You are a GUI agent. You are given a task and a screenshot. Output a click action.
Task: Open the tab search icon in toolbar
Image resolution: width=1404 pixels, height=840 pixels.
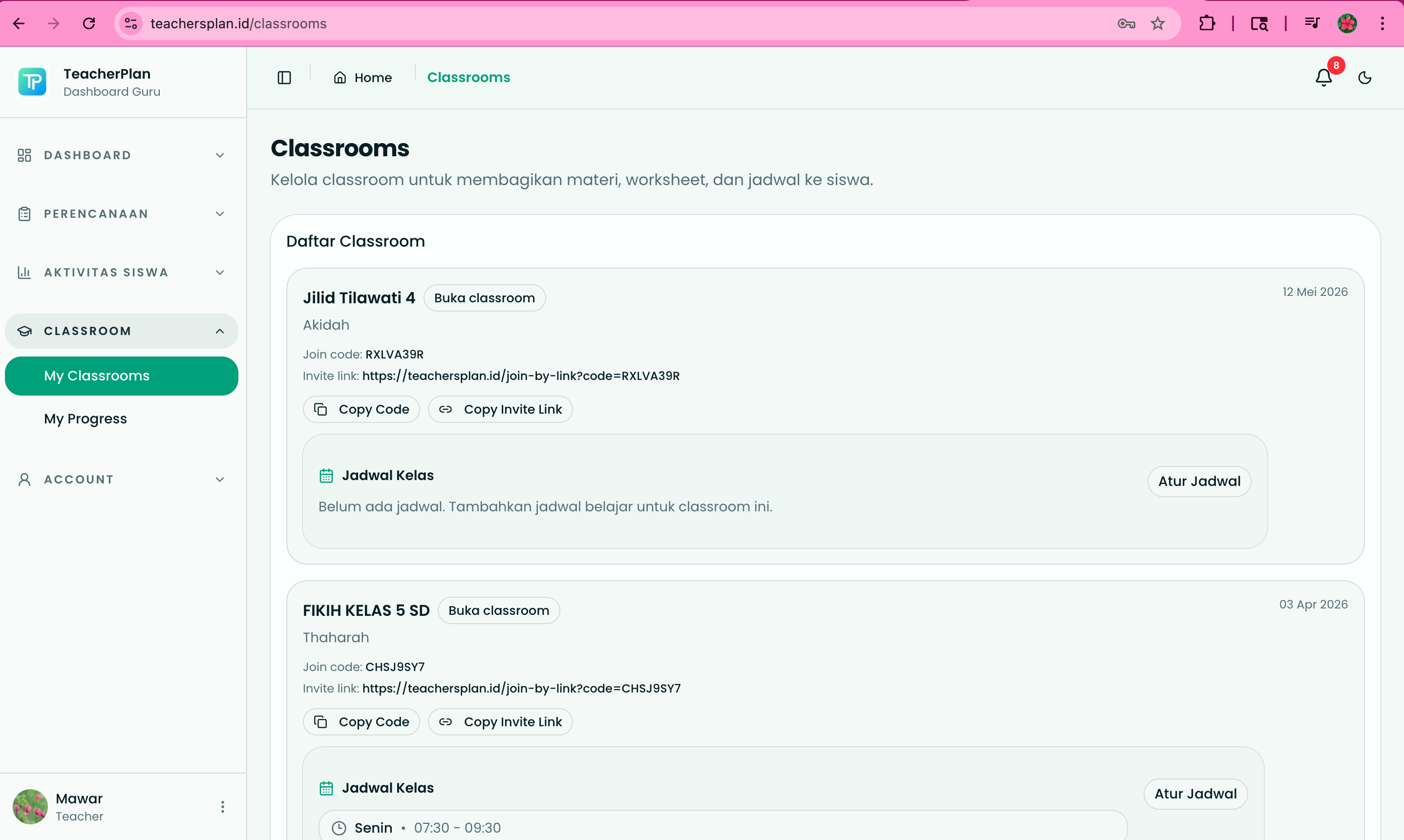point(1259,23)
